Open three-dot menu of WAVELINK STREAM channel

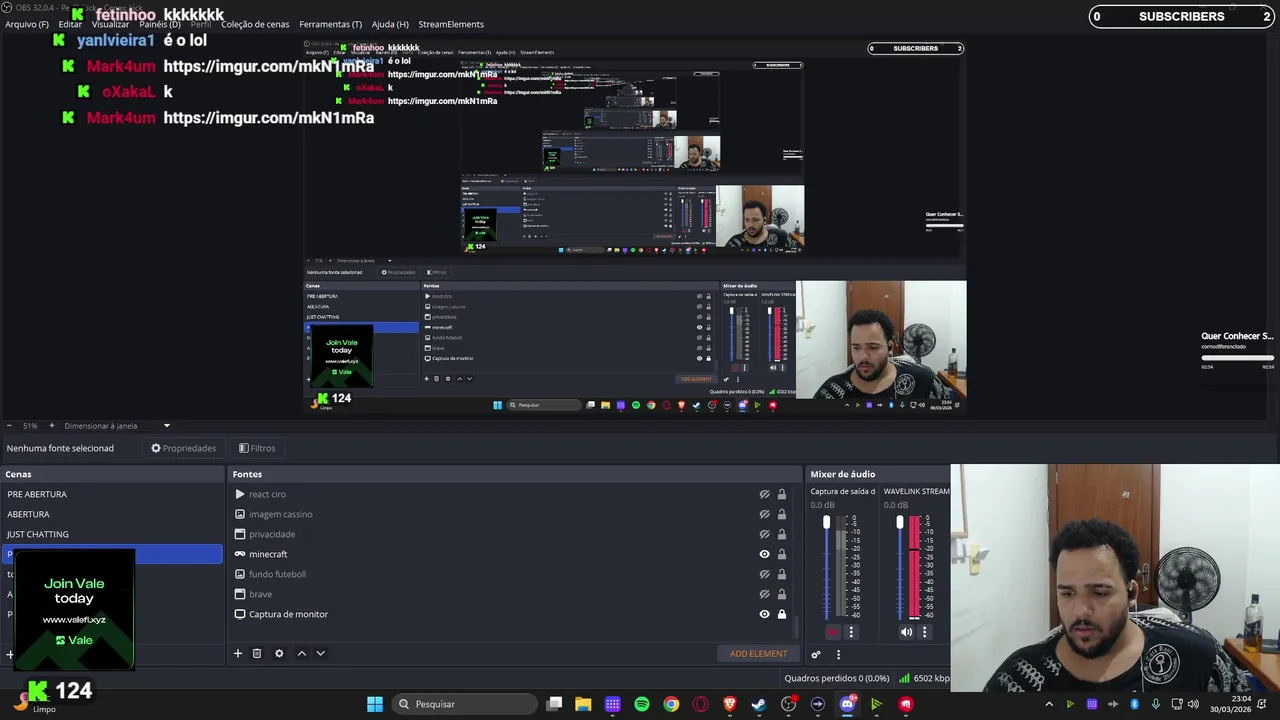click(x=924, y=632)
